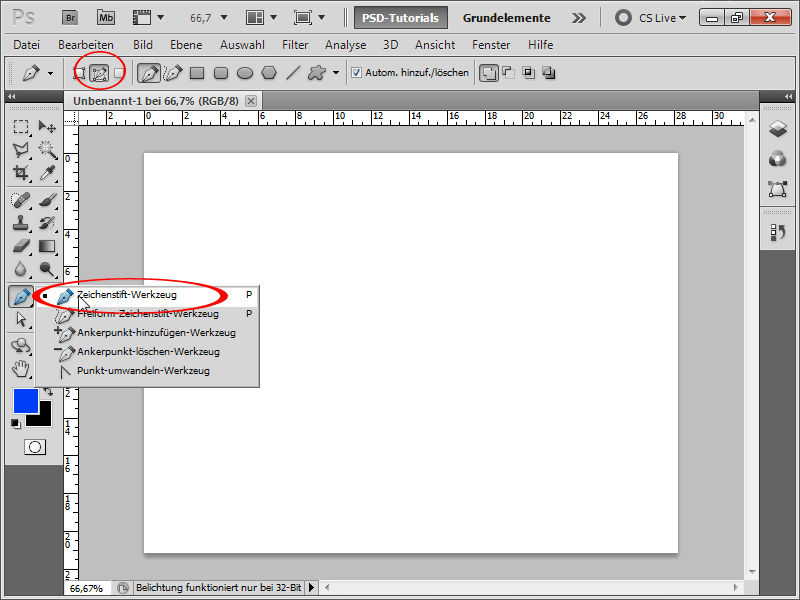Image resolution: width=800 pixels, height=600 pixels.
Task: Toggle the Autom. hinzuf./löschen checkbox
Action: pos(356,73)
